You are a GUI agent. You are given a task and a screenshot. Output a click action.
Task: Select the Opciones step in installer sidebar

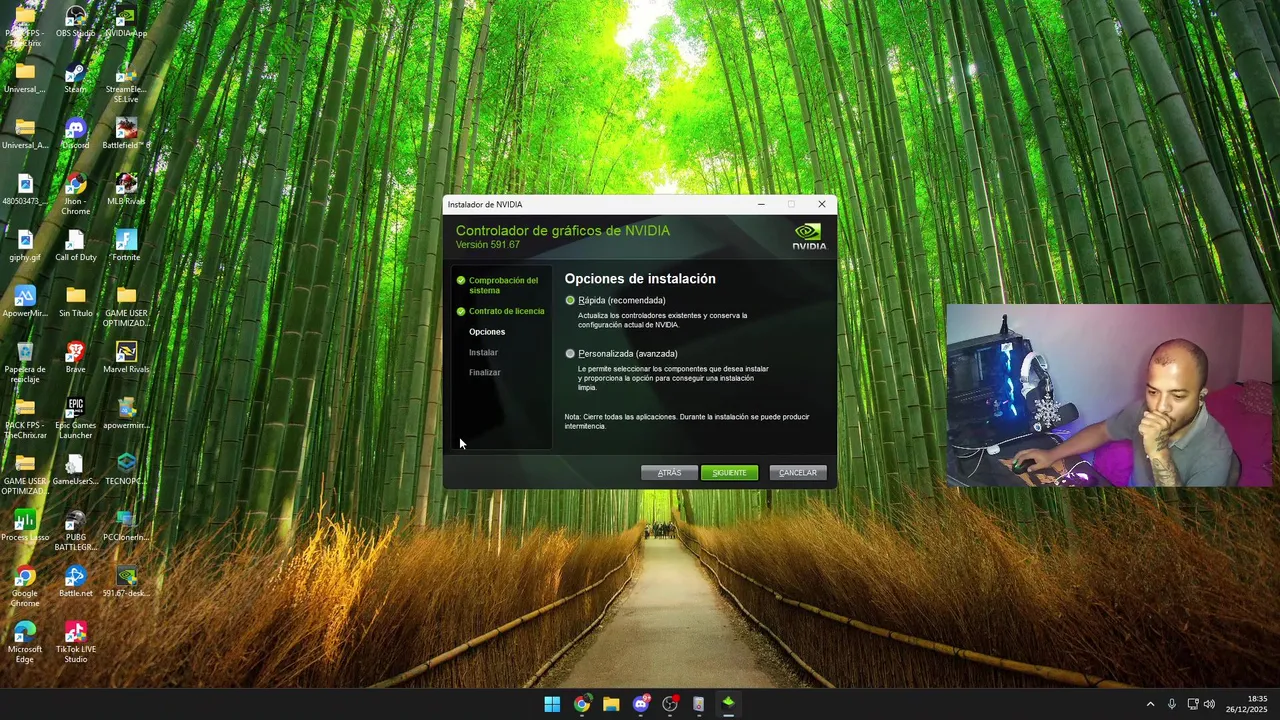click(x=487, y=332)
